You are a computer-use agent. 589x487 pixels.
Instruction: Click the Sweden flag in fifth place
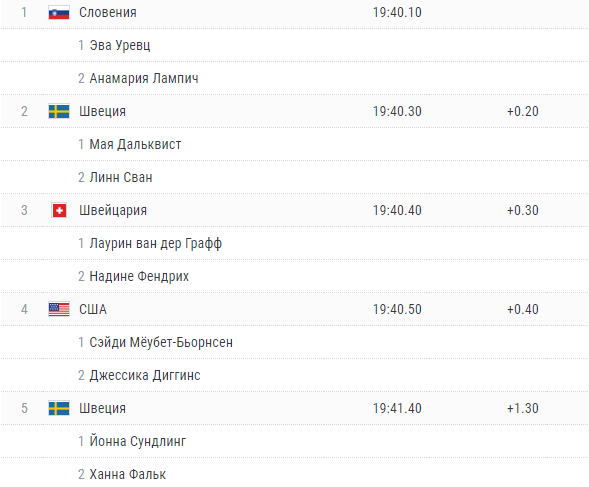pos(59,408)
